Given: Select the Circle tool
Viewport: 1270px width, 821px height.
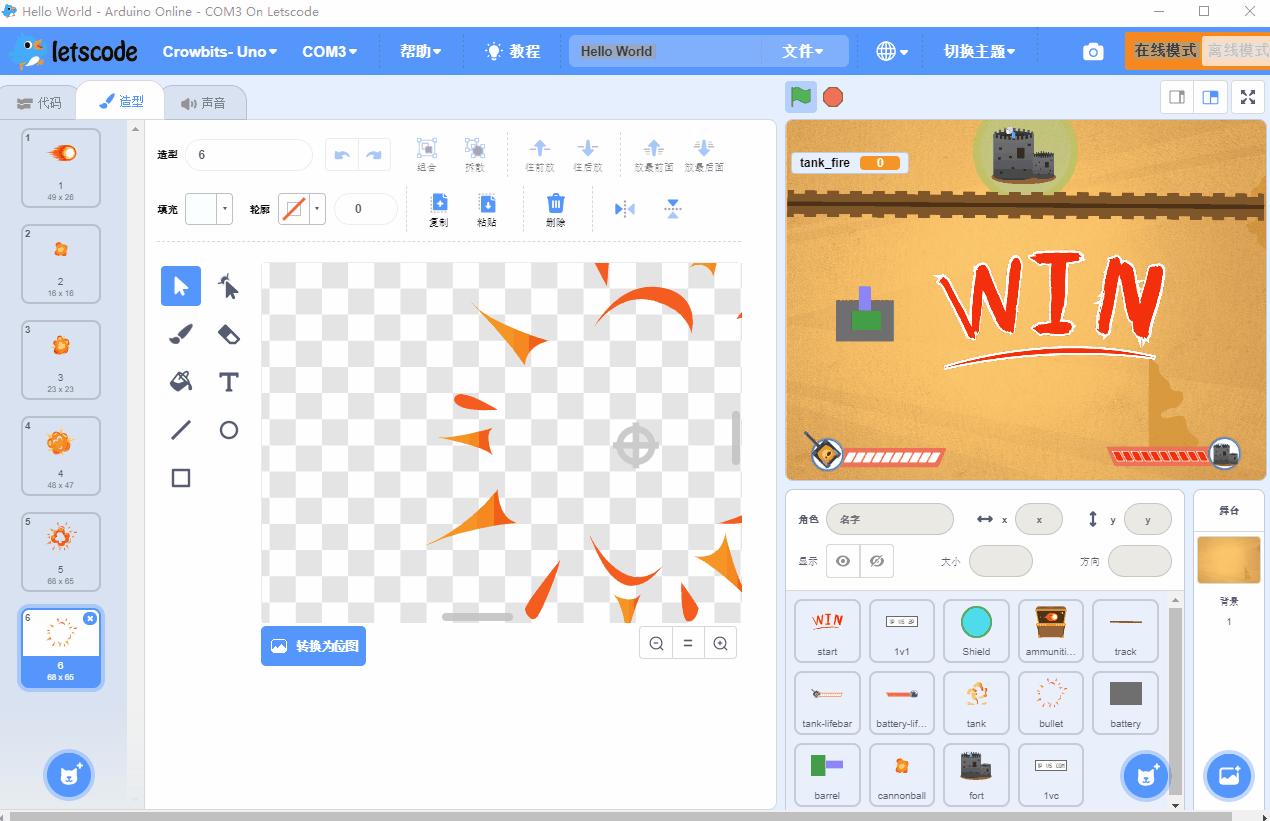Looking at the screenshot, I should pos(229,430).
